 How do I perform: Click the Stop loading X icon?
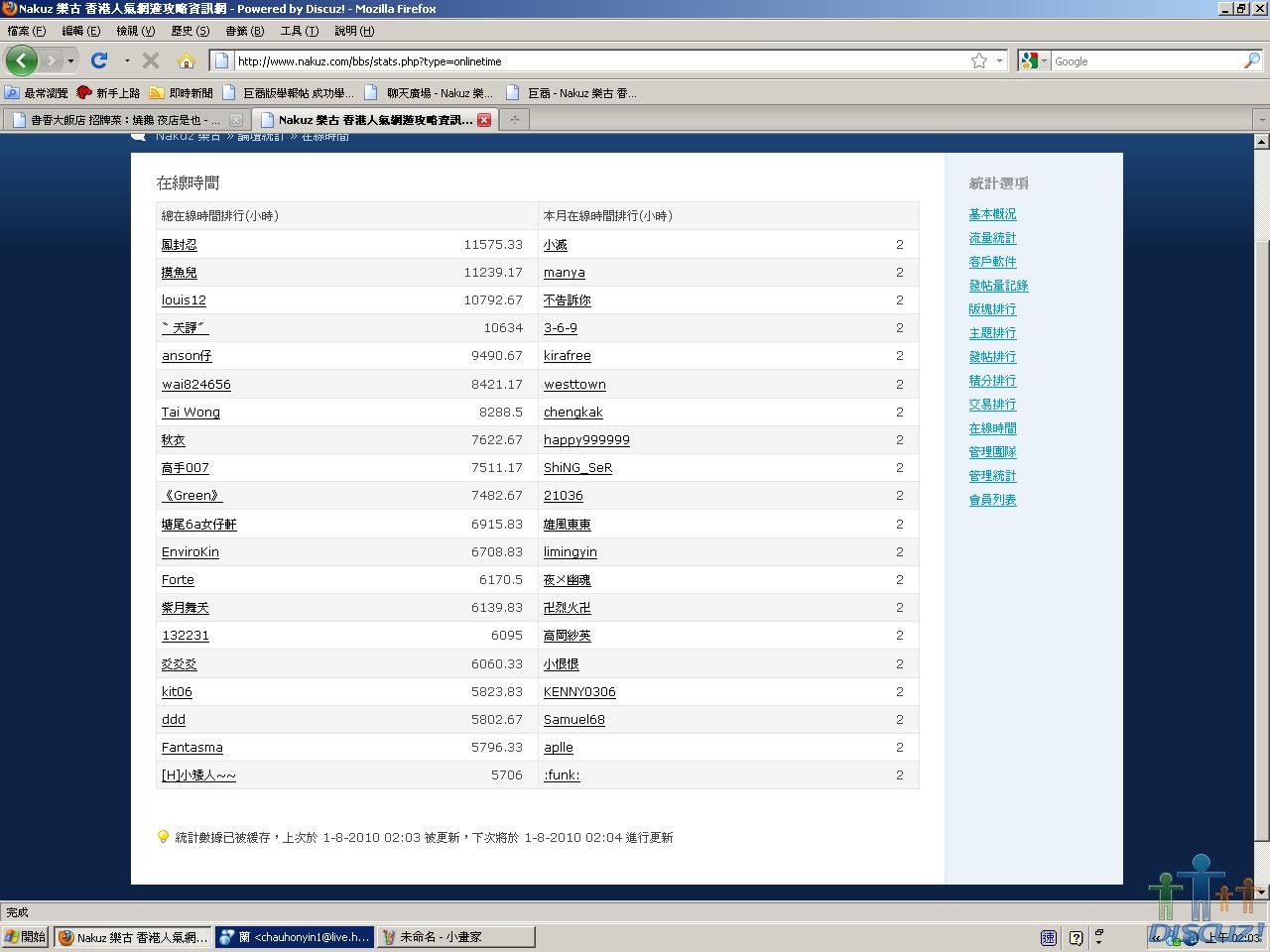tap(151, 60)
